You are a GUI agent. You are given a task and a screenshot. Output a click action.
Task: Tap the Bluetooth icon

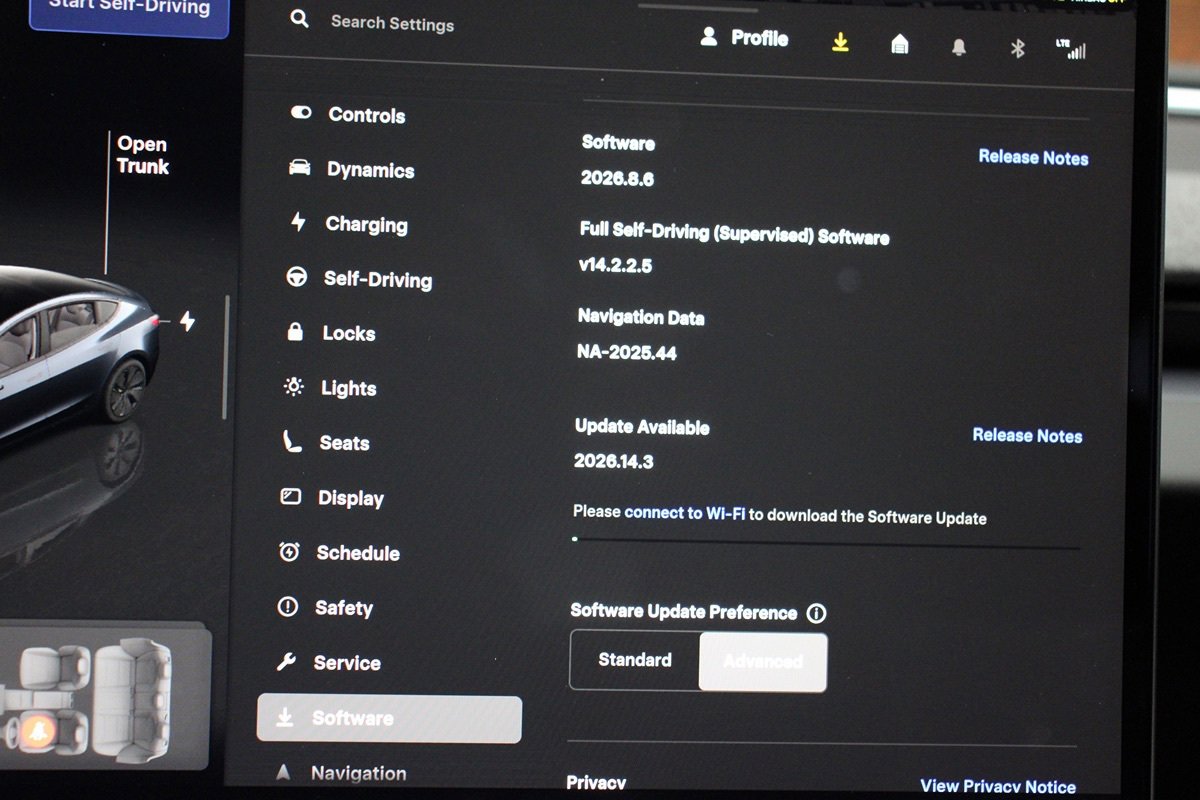click(1018, 48)
